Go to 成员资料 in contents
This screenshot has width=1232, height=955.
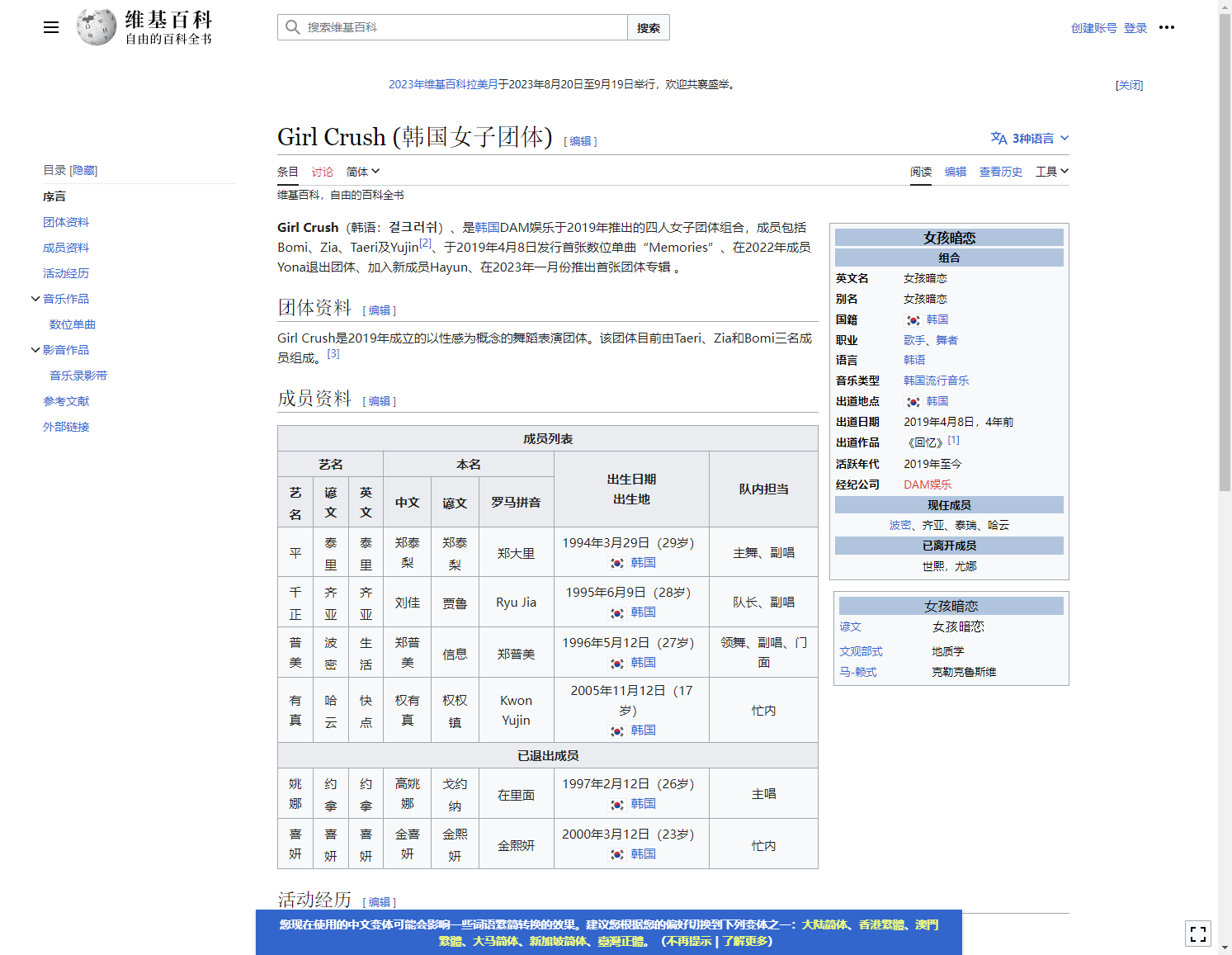tap(66, 248)
